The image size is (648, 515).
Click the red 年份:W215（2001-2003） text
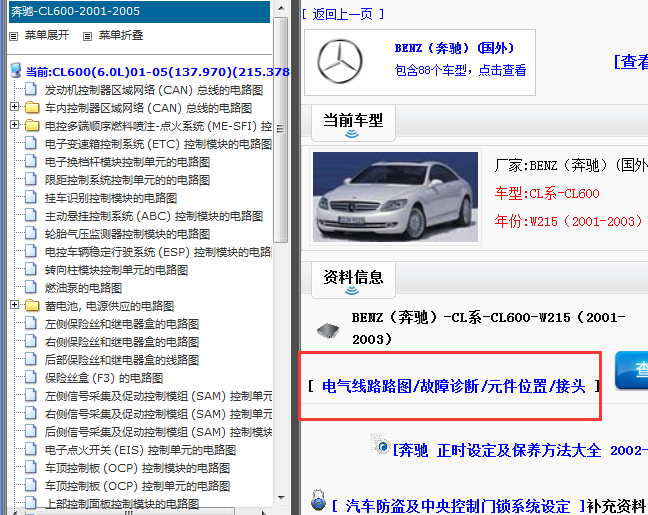[x=569, y=222]
